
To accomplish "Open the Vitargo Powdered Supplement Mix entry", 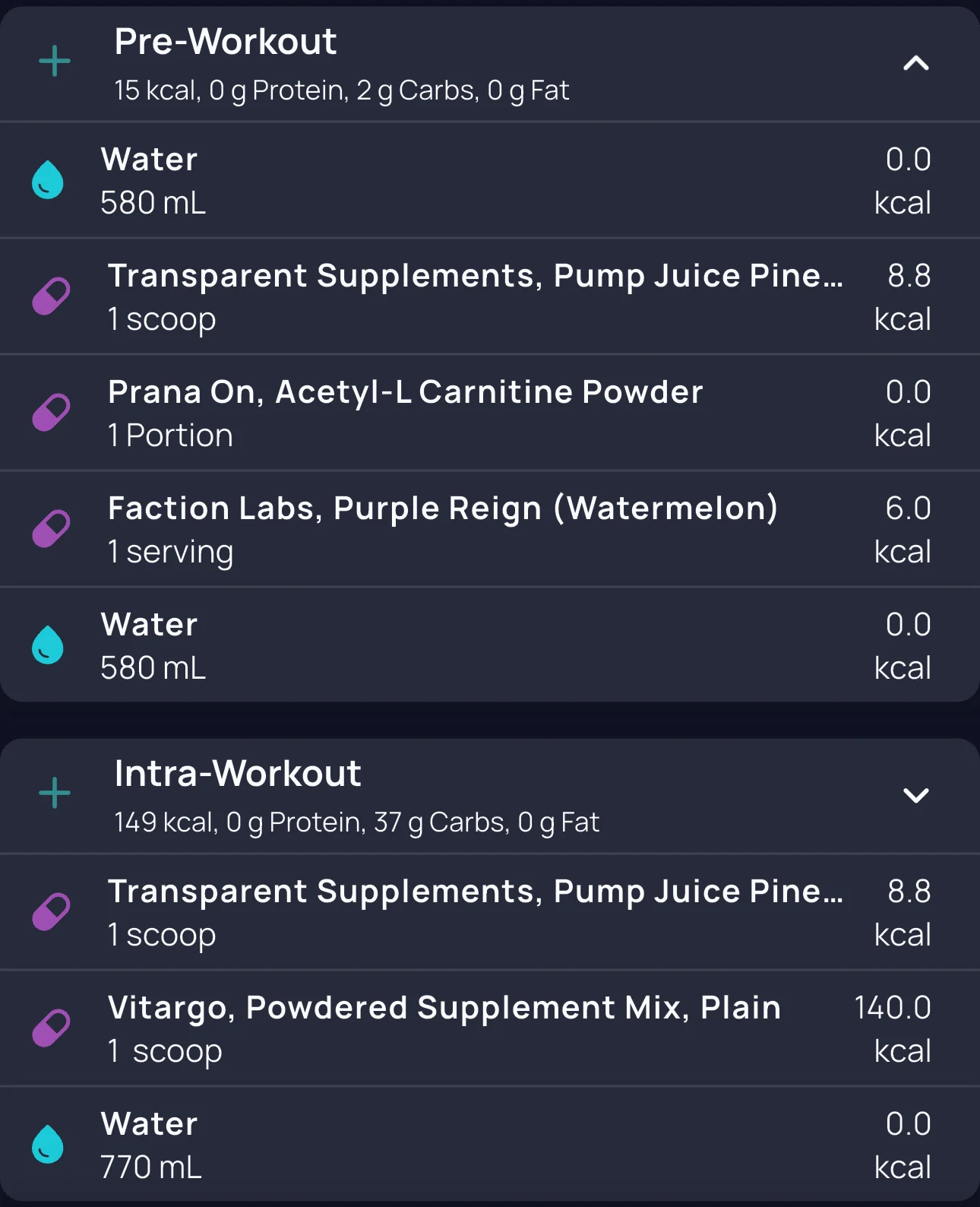I will point(444,1008).
